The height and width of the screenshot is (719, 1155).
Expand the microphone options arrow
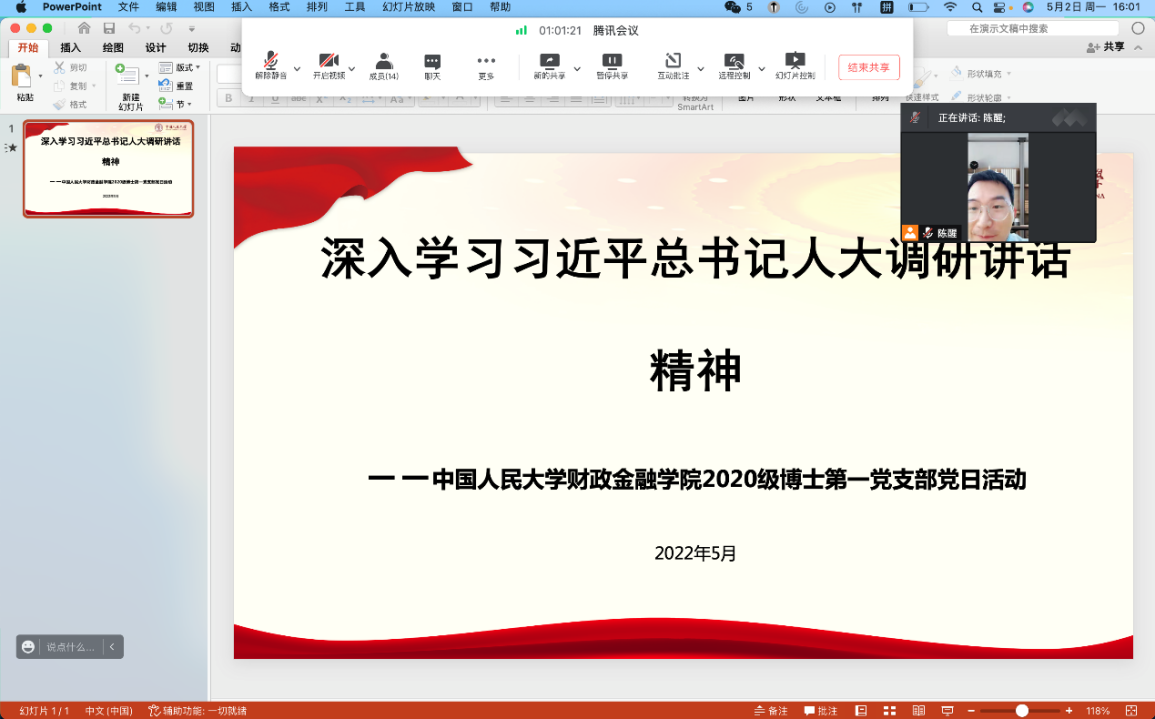coord(297,69)
